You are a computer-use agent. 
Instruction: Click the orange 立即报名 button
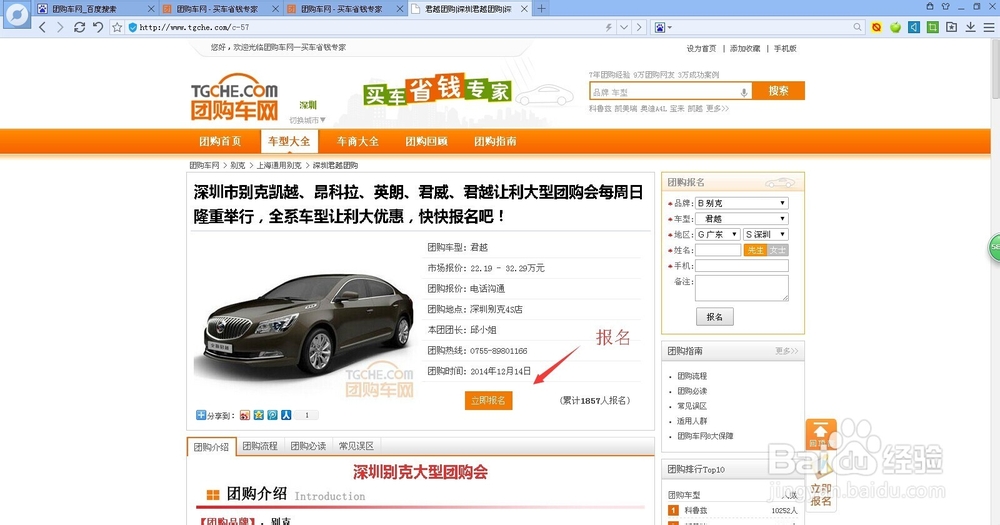pos(489,400)
